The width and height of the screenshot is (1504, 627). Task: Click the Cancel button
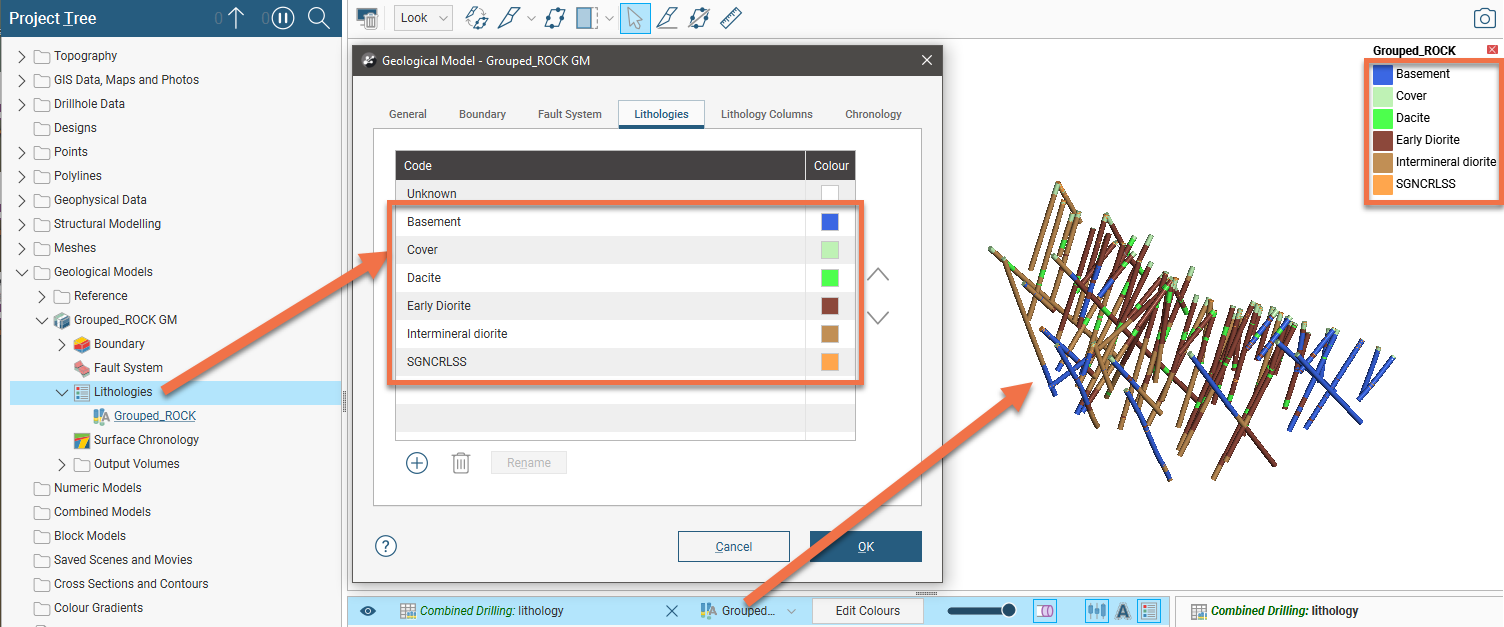pos(734,546)
